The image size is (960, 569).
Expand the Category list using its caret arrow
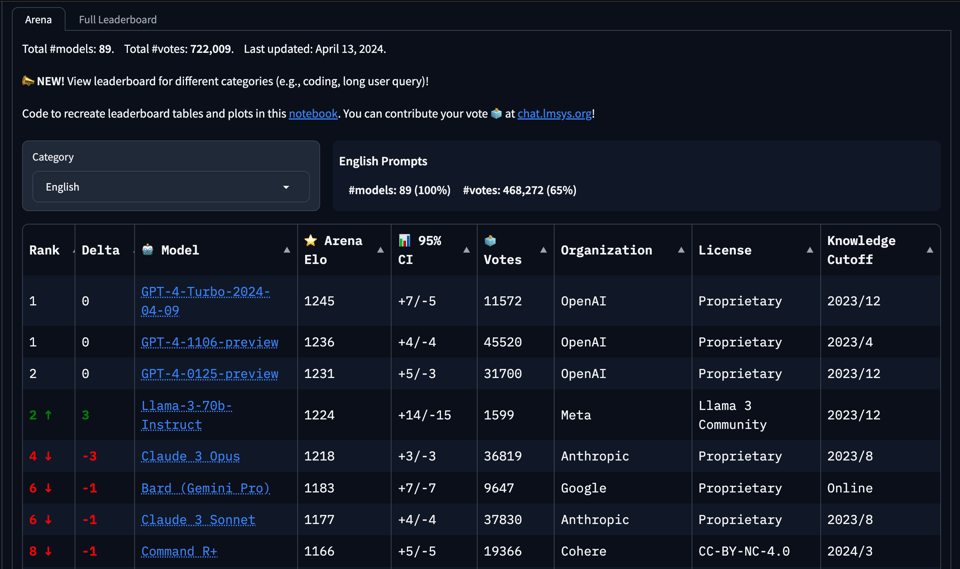coord(286,187)
